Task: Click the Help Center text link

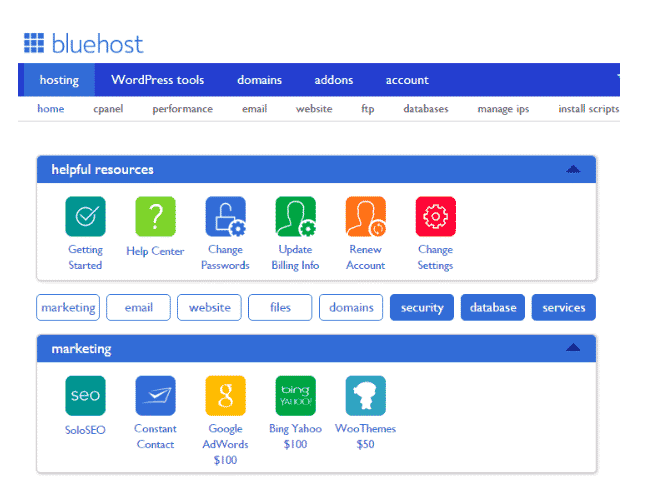Action: 155,251
